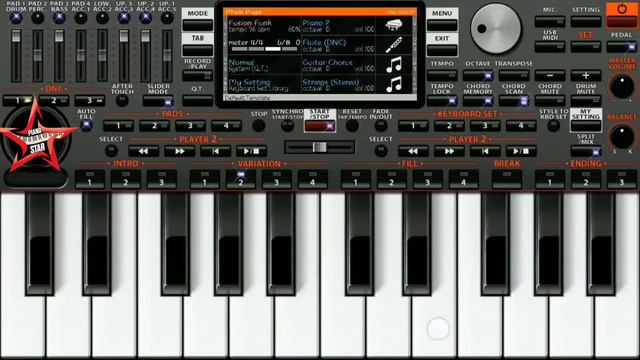Viewport: 640px width, 360px height.
Task: Click the Start/Stop button
Action: pos(320,127)
